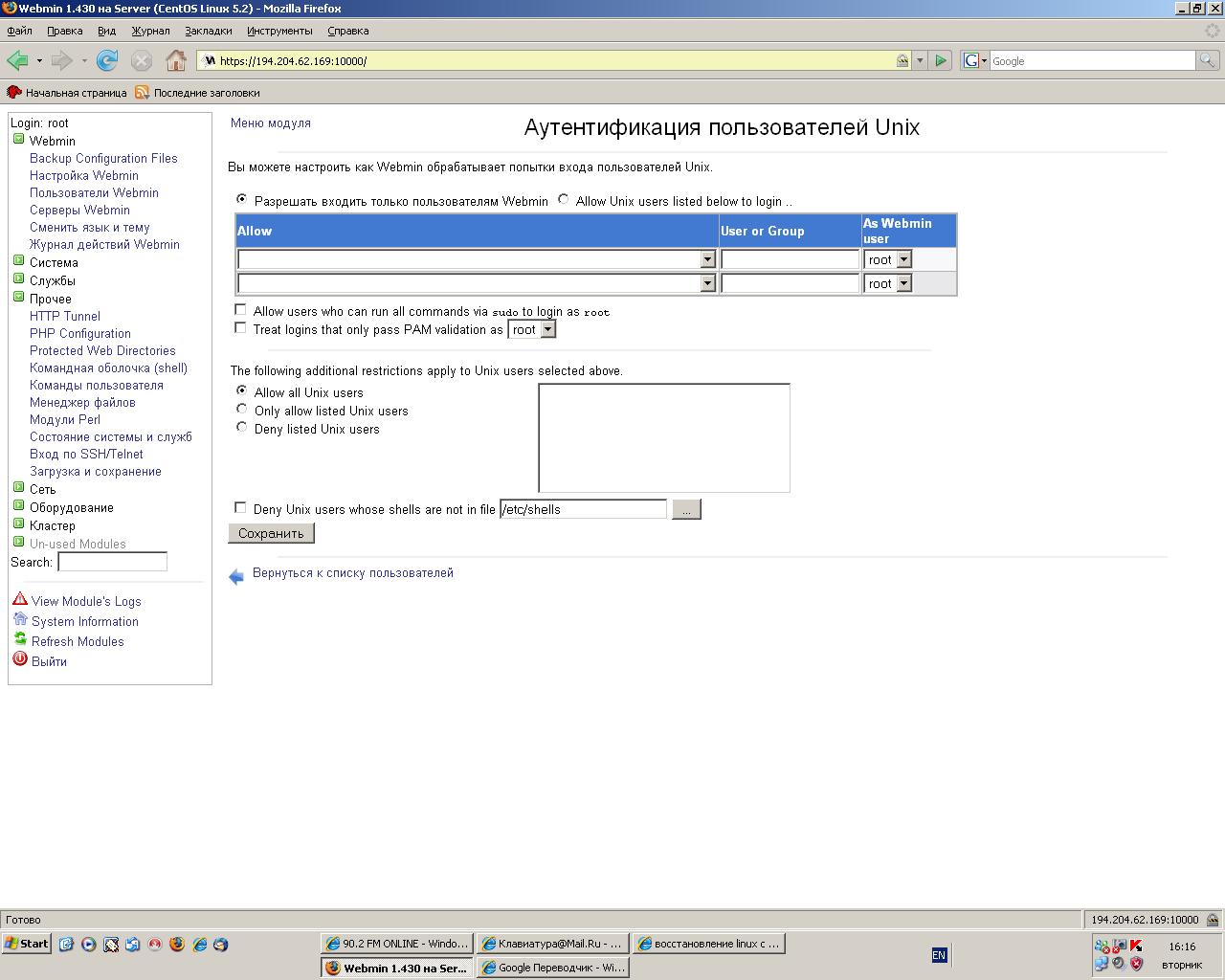Click the EN language indicator in the taskbar
The image size is (1225, 980).
[939, 955]
